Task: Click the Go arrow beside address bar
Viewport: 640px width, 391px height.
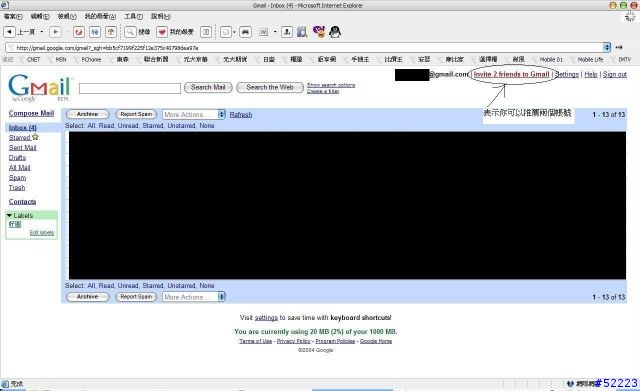Action: pos(619,47)
